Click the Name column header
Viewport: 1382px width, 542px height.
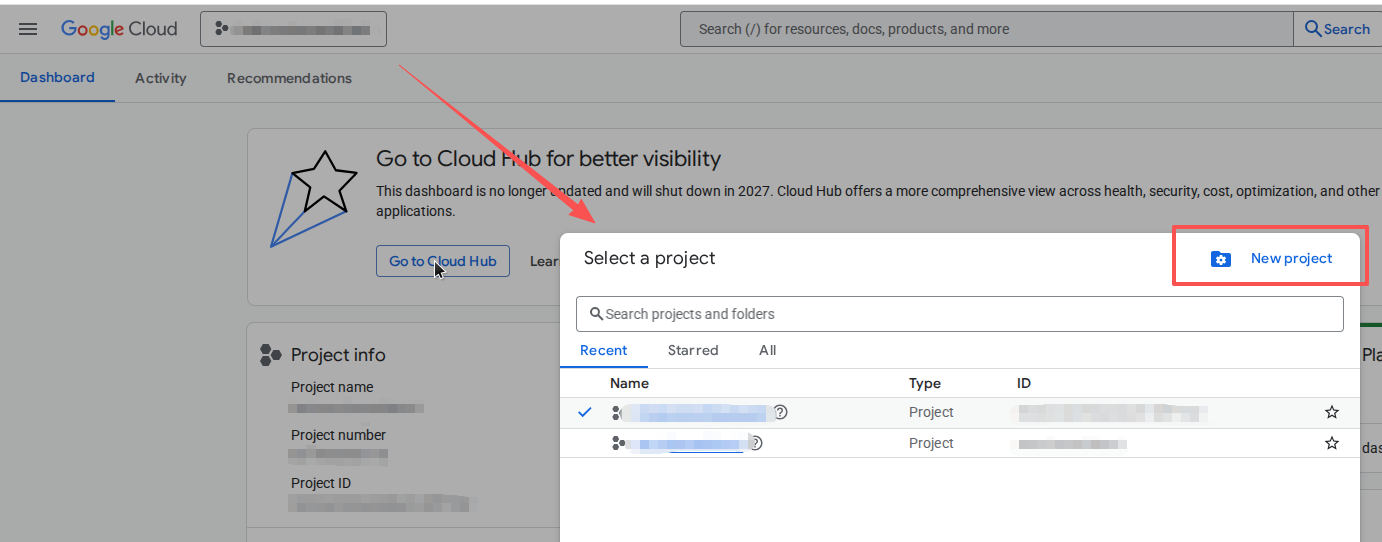(x=629, y=383)
